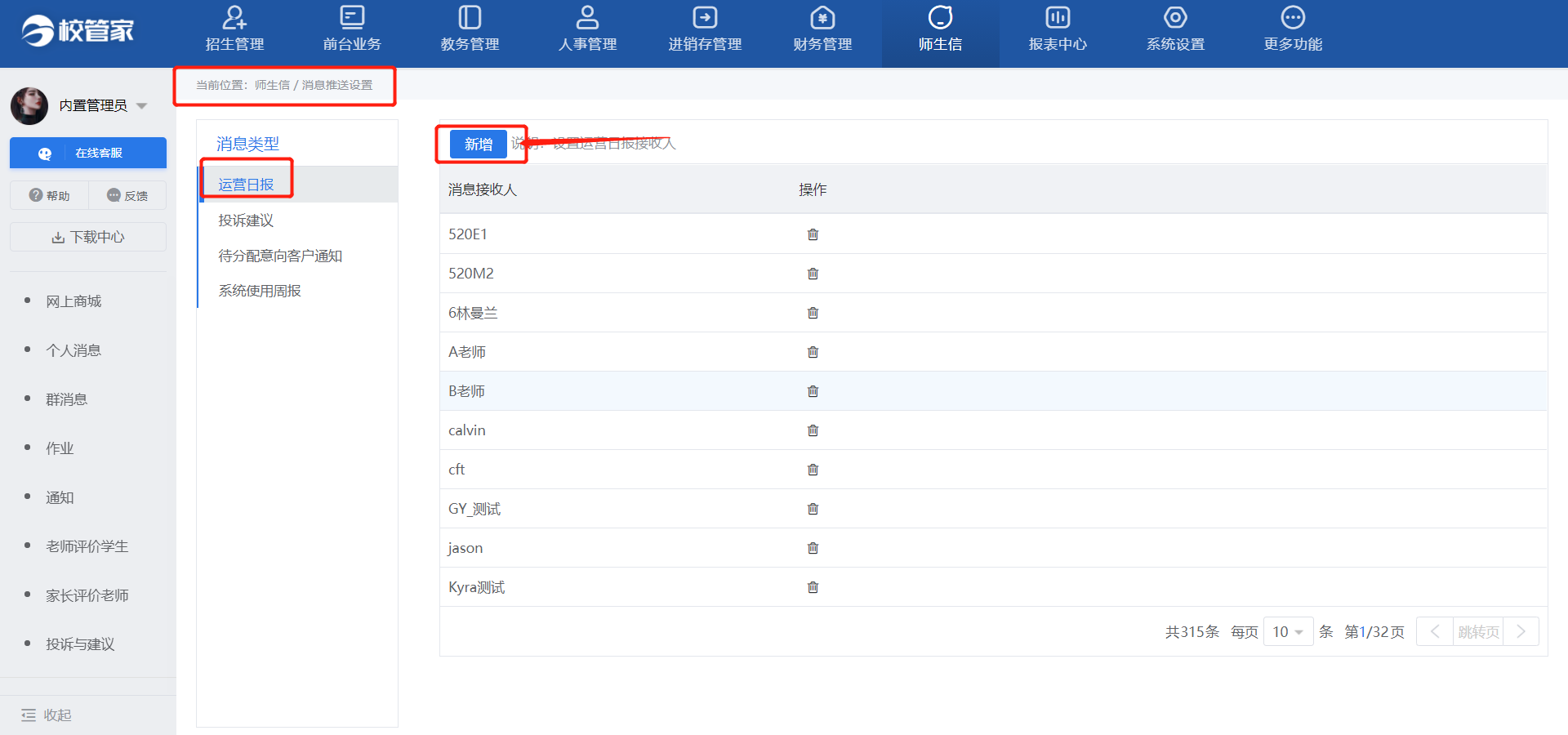1568x735 pixels.
Task: Open 系统设置 gear icon
Action: click(x=1175, y=17)
